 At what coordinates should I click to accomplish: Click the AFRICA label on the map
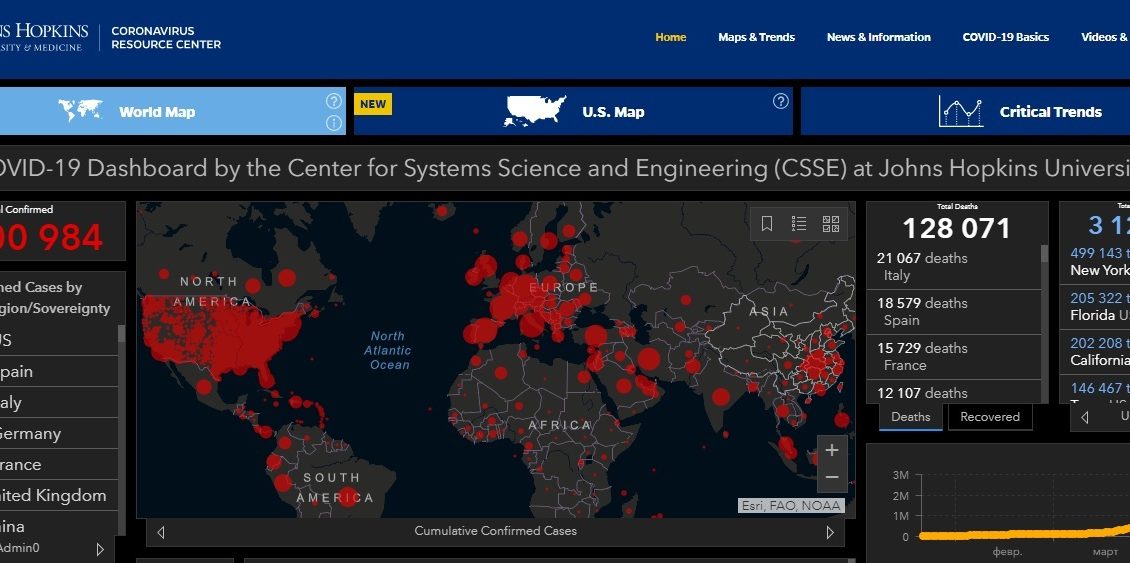pyautogui.click(x=560, y=425)
